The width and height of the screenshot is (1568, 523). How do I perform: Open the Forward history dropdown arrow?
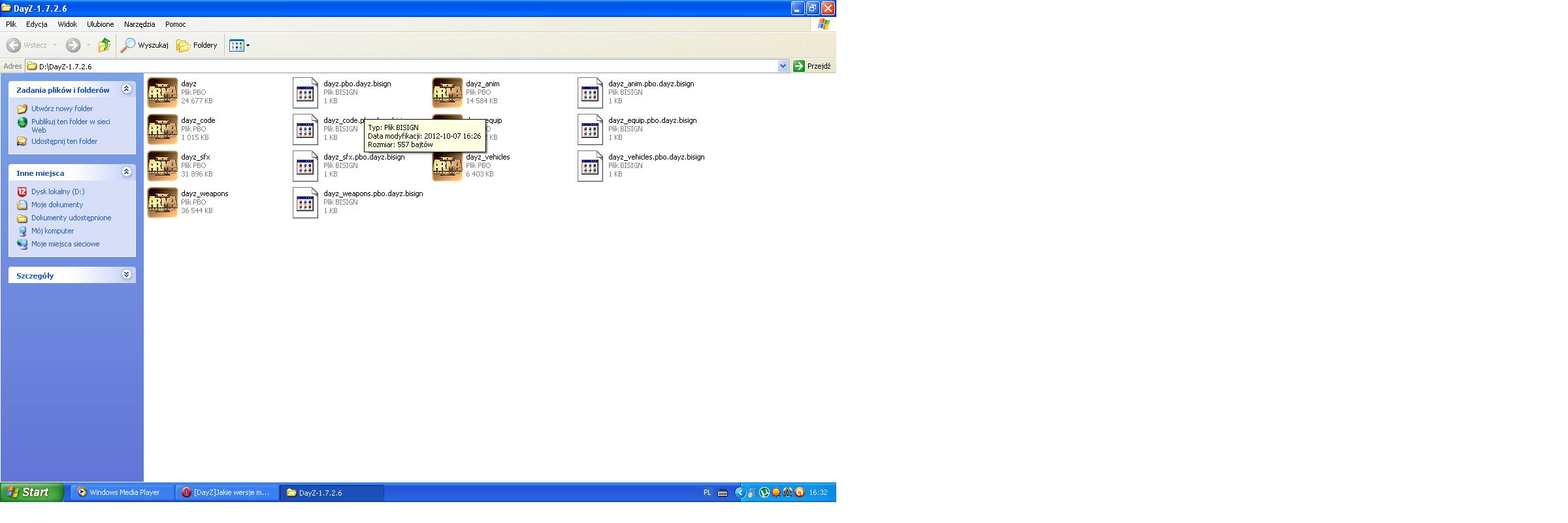[88, 45]
